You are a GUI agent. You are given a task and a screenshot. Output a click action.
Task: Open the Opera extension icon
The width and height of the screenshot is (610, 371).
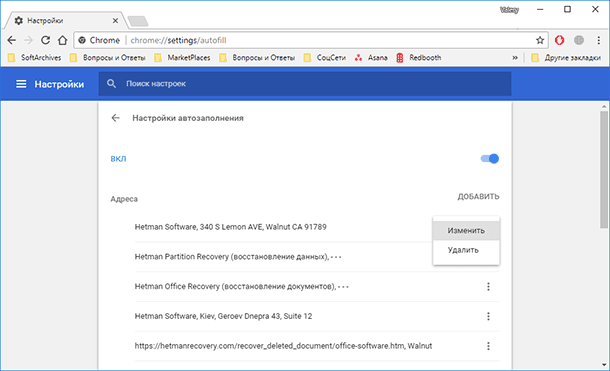click(559, 40)
